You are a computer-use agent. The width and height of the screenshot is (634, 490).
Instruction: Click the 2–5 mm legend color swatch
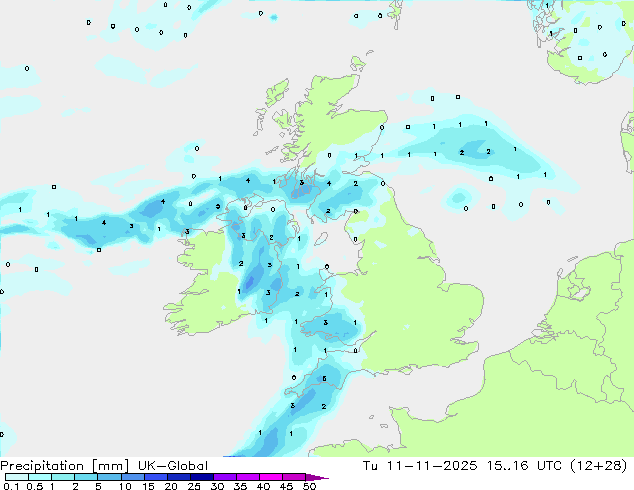coord(86,477)
